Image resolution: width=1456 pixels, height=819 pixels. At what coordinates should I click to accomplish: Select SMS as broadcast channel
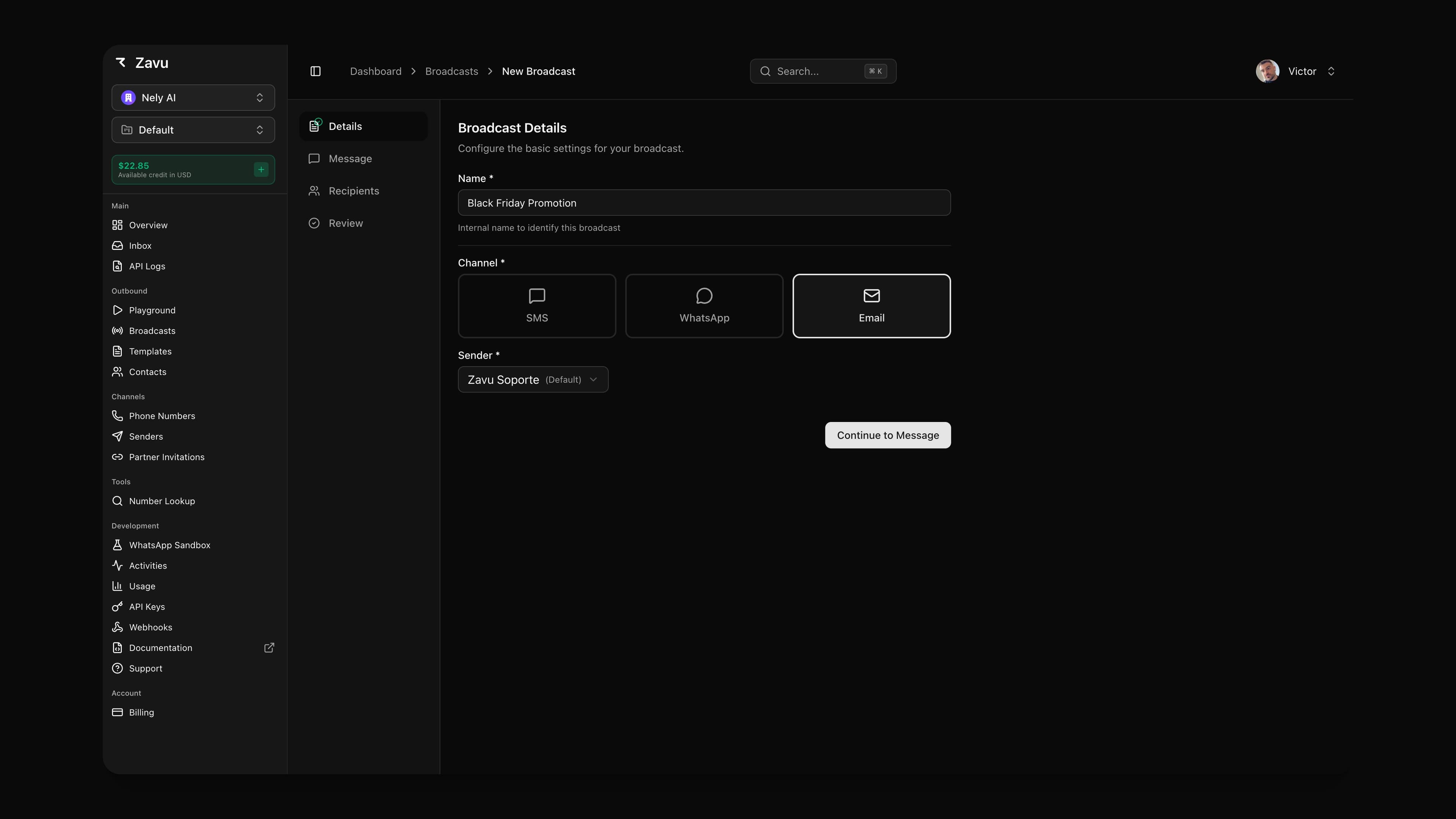537,306
